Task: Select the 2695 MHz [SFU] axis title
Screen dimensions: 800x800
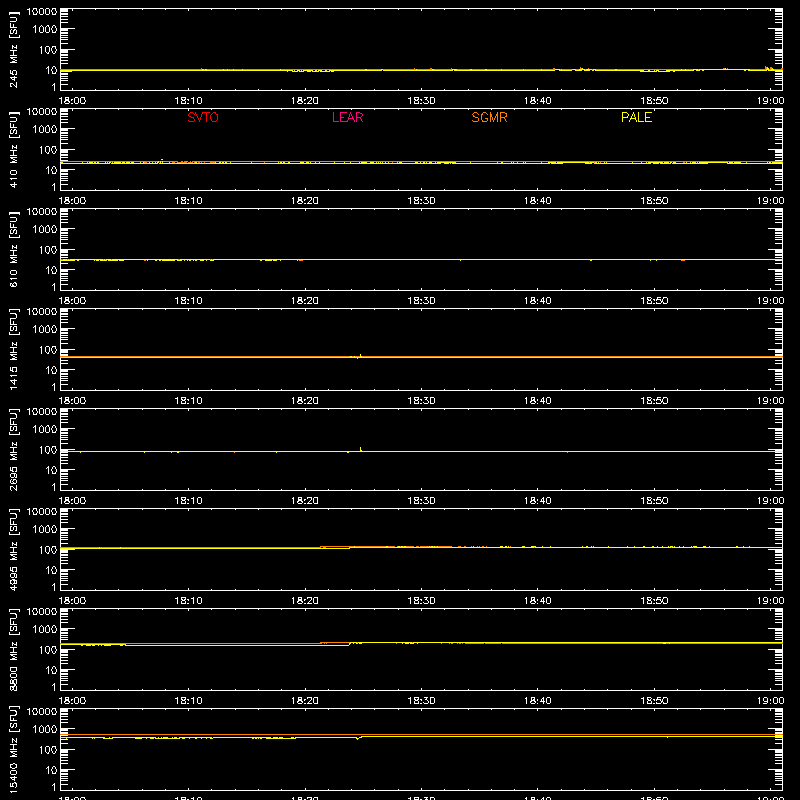Action: pos(14,449)
